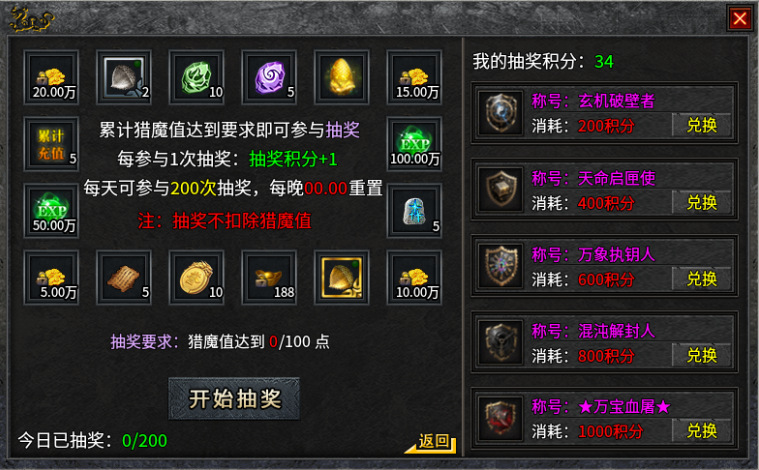Click the highlighted golden shell prize icon
The image size is (759, 470).
pos(342,277)
